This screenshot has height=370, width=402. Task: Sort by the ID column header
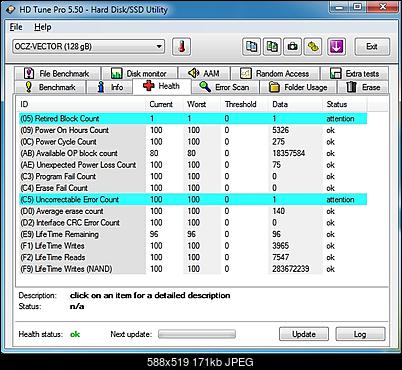click(81, 104)
